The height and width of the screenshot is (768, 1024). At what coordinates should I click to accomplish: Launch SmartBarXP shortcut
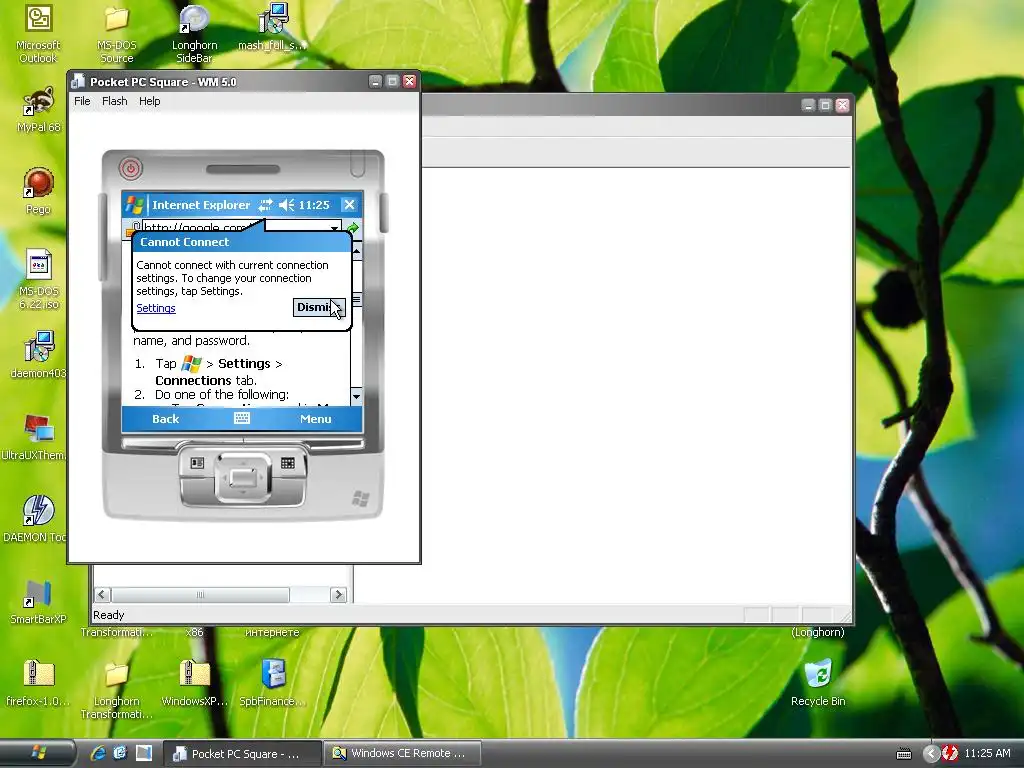(x=38, y=601)
